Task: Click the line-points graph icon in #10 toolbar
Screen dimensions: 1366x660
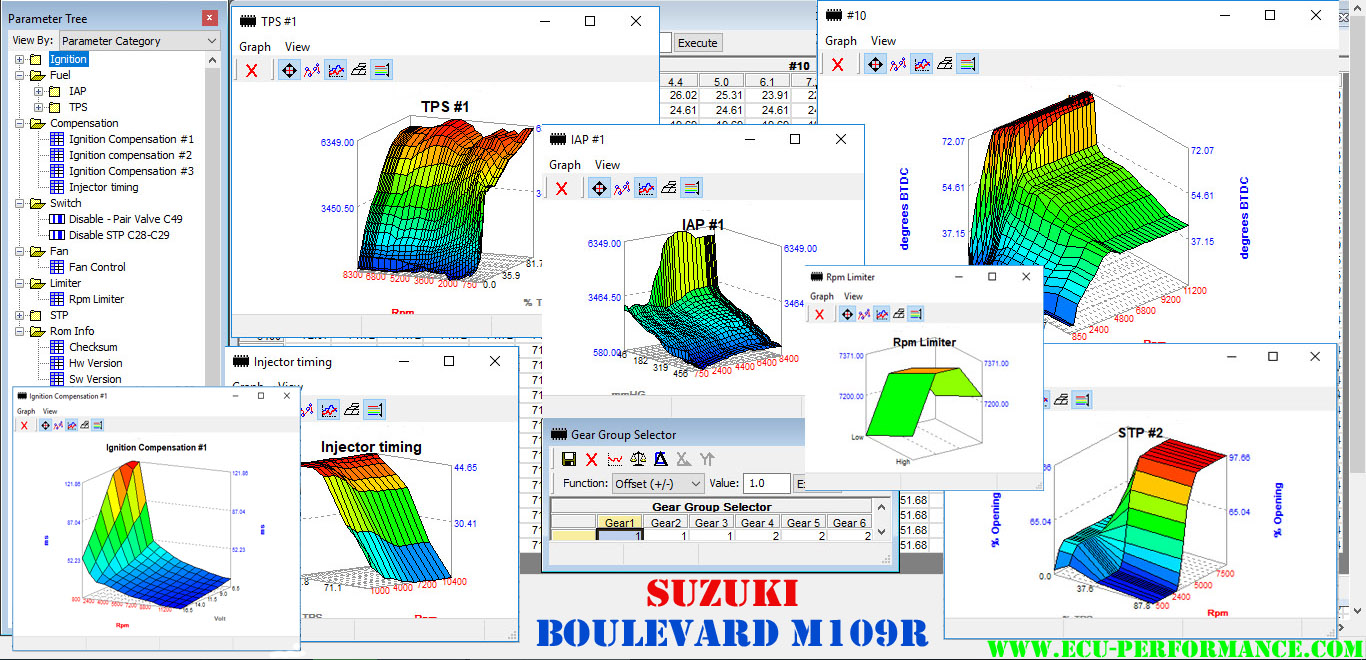Action: (x=898, y=64)
